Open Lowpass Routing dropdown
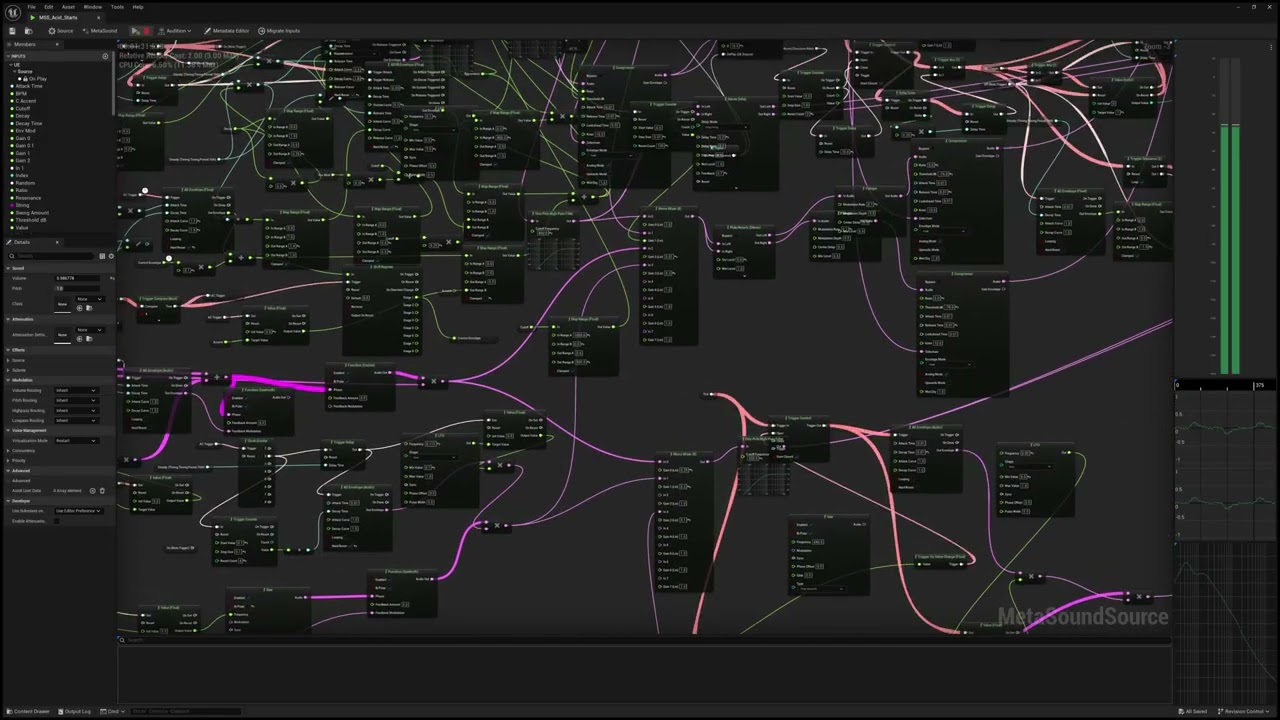Screen dimensions: 1280x720 (76, 420)
